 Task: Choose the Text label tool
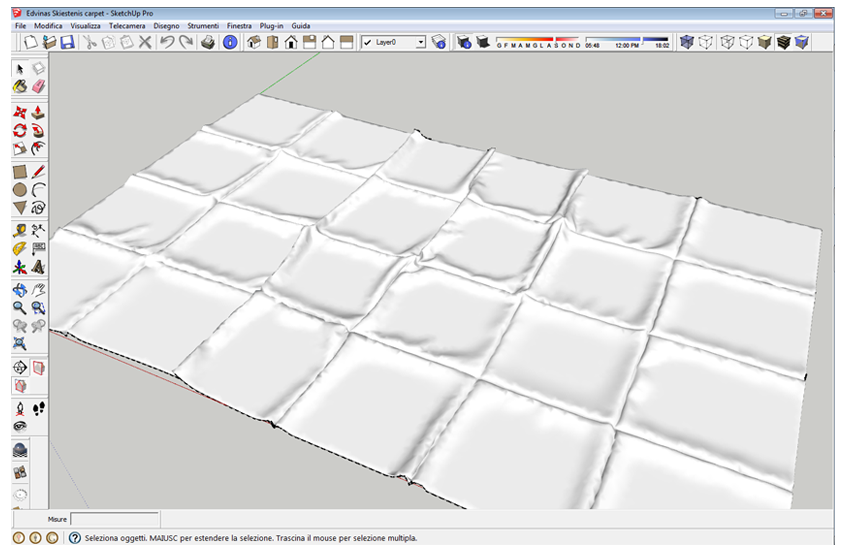(38, 249)
